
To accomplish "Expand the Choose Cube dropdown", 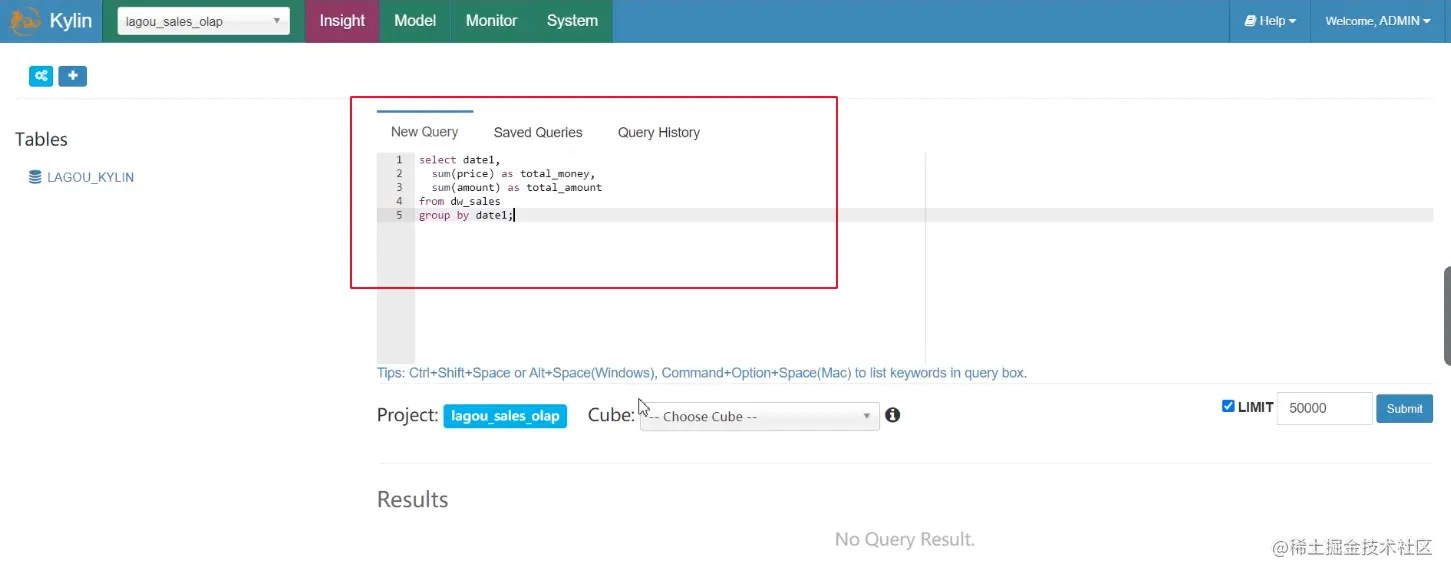I will [760, 416].
